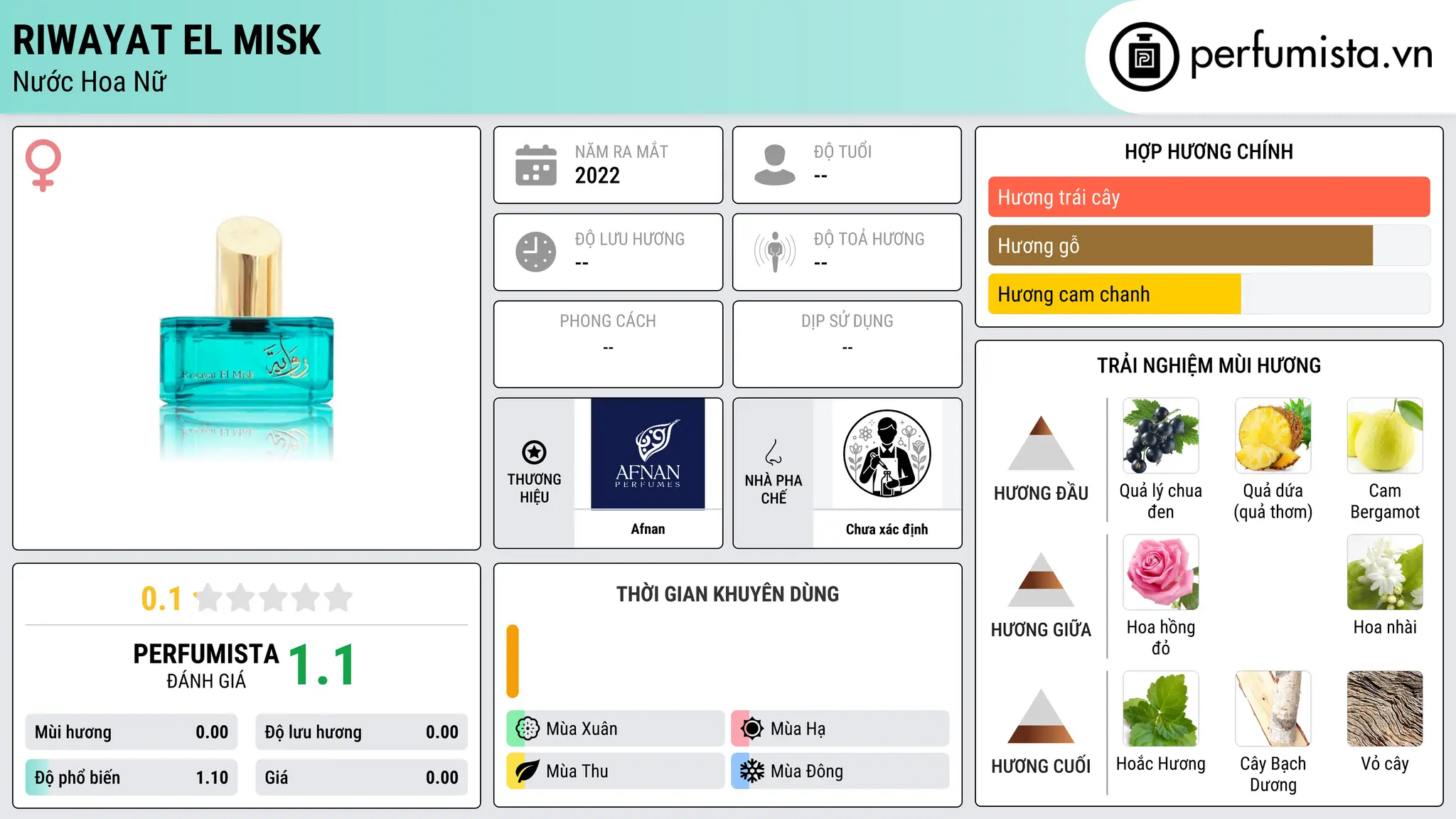Viewport: 1456px width, 819px height.
Task: Select the Mùa Xuân season row
Action: pyautogui.click(x=615, y=729)
